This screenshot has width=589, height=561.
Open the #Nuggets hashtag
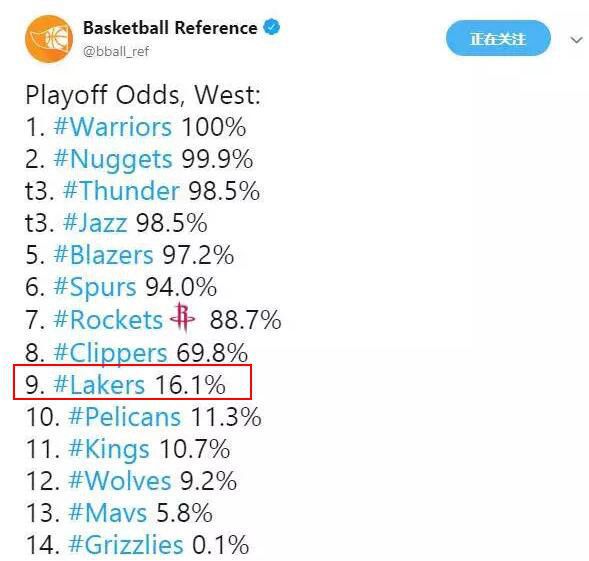point(113,160)
